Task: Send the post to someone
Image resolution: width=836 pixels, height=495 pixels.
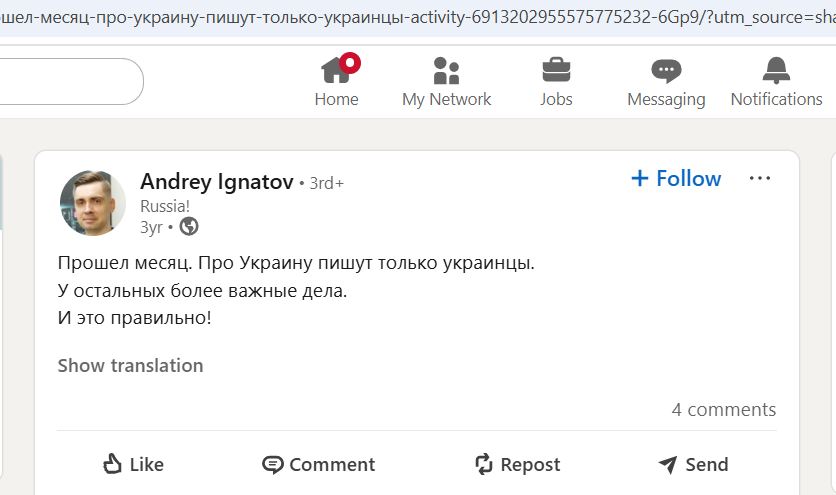Action: pyautogui.click(x=693, y=464)
